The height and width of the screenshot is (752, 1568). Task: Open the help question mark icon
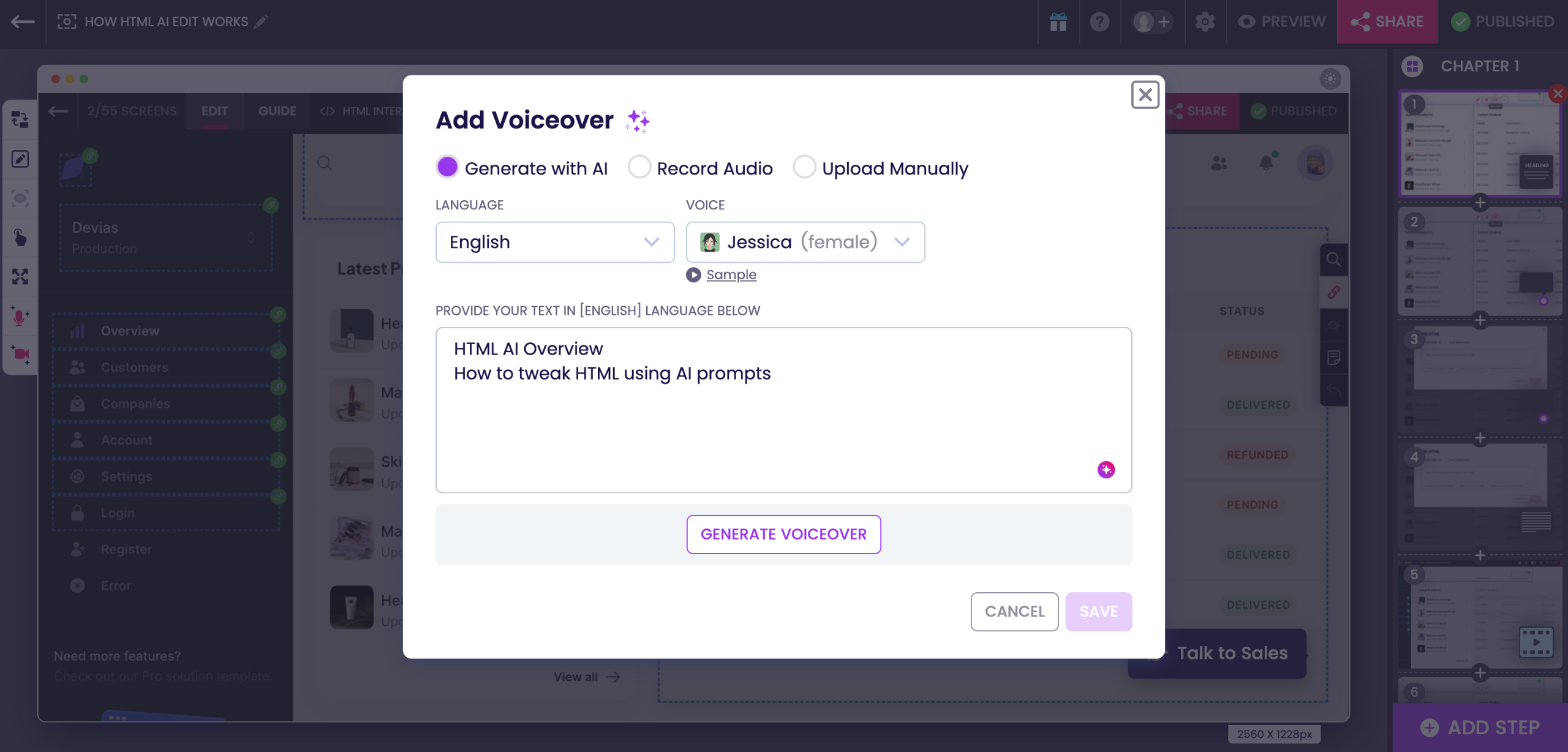1099,22
